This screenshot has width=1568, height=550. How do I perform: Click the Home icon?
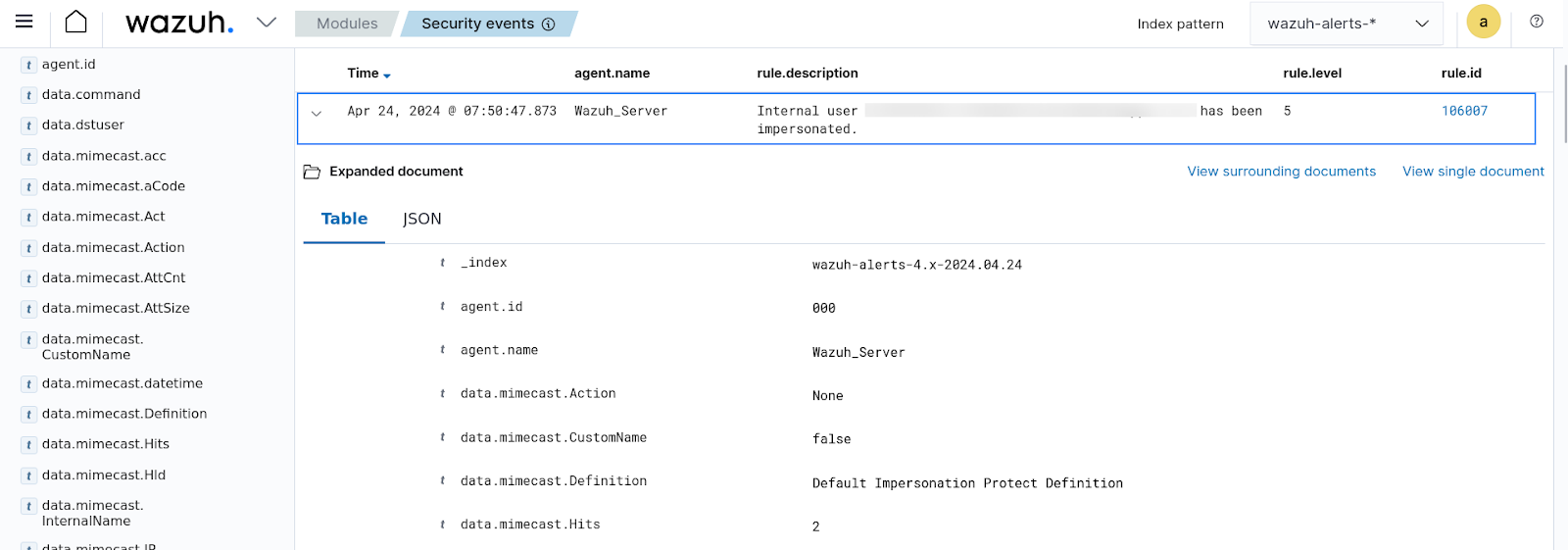75,22
